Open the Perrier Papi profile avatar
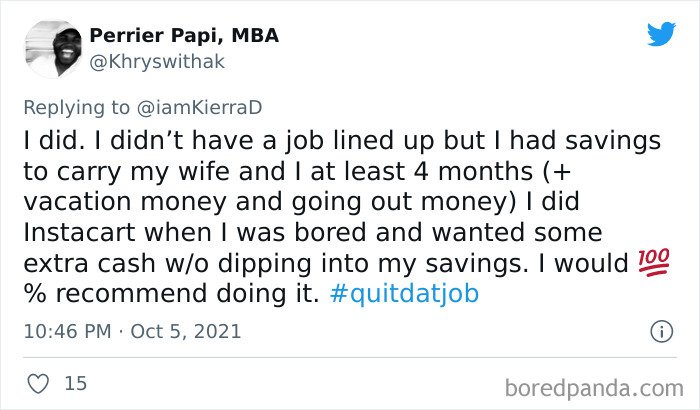The image size is (700, 410). (x=53, y=49)
